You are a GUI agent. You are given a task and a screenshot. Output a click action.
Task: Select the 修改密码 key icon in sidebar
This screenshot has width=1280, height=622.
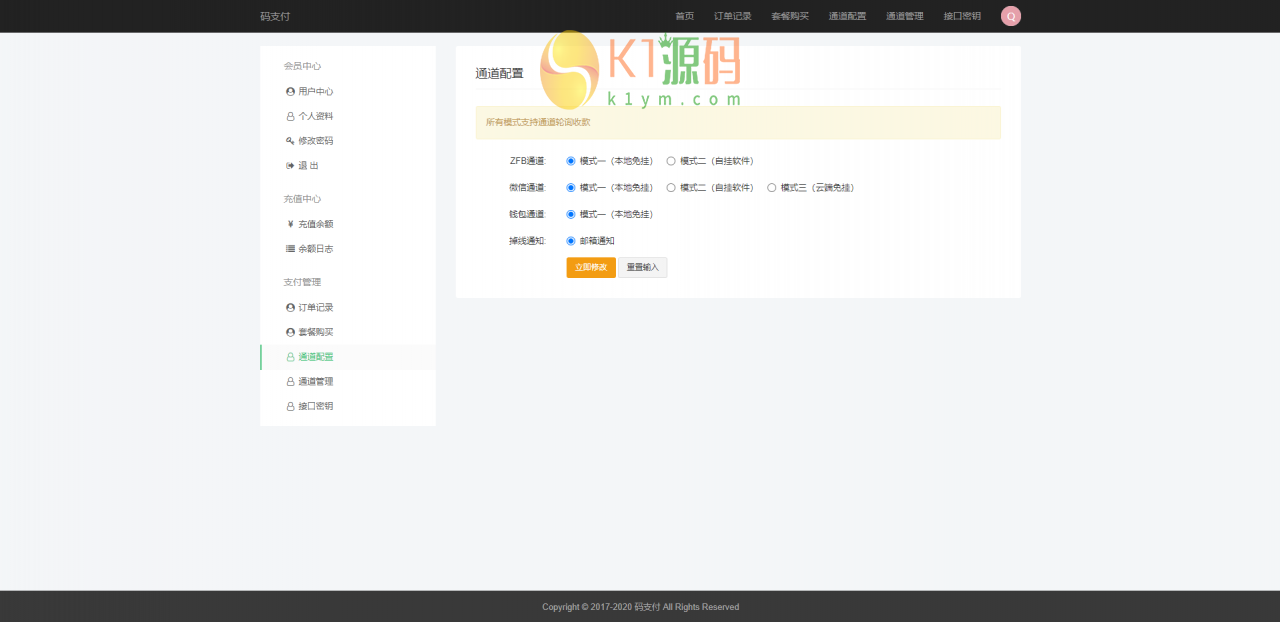(289, 141)
